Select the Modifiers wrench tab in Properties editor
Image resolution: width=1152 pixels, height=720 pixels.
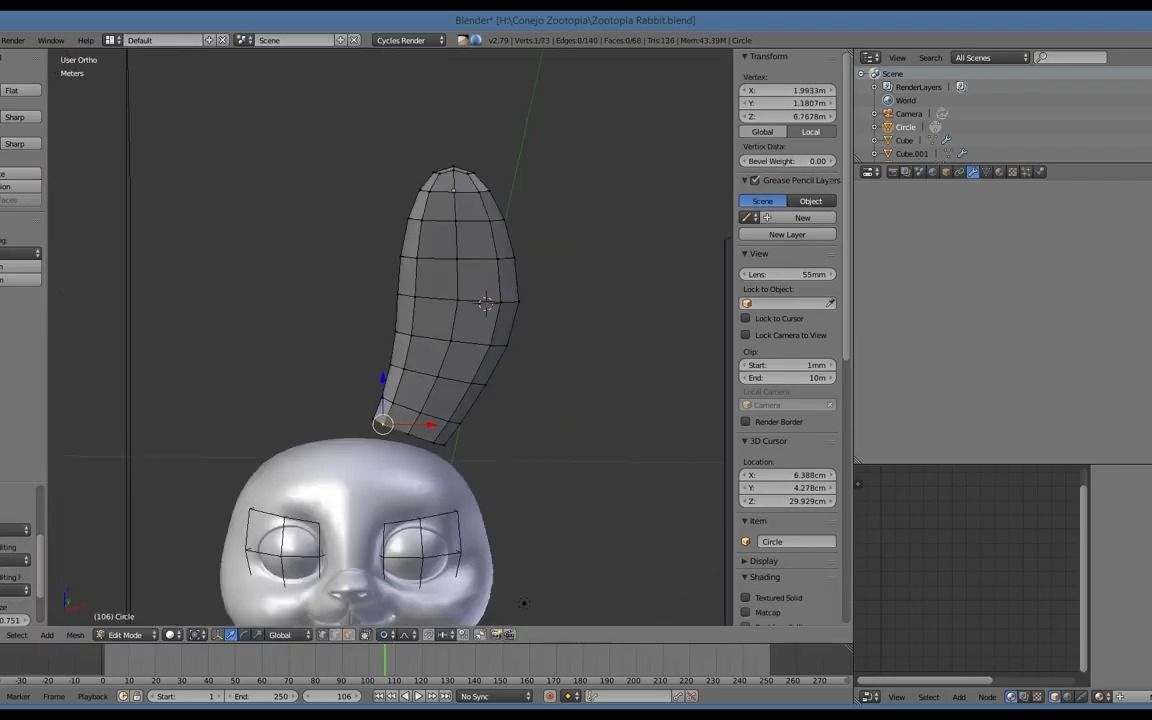972,171
